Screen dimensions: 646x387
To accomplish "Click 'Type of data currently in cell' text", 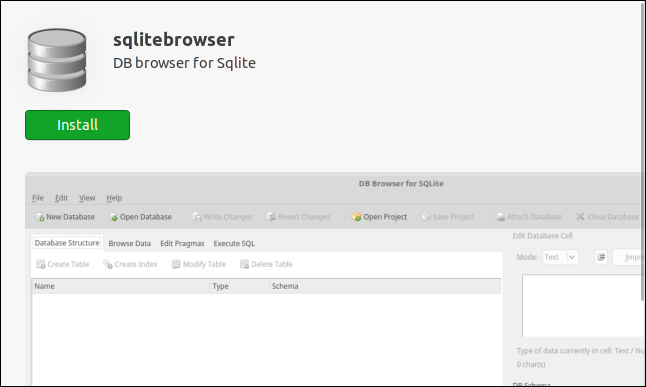I will 579,351.
